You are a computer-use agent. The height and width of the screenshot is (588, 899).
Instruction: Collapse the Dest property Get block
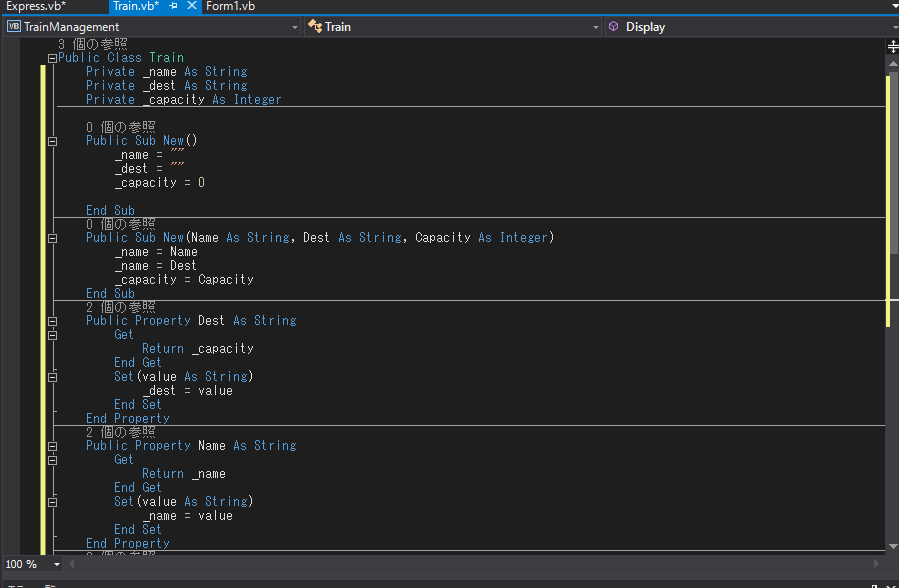pyautogui.click(x=52, y=334)
